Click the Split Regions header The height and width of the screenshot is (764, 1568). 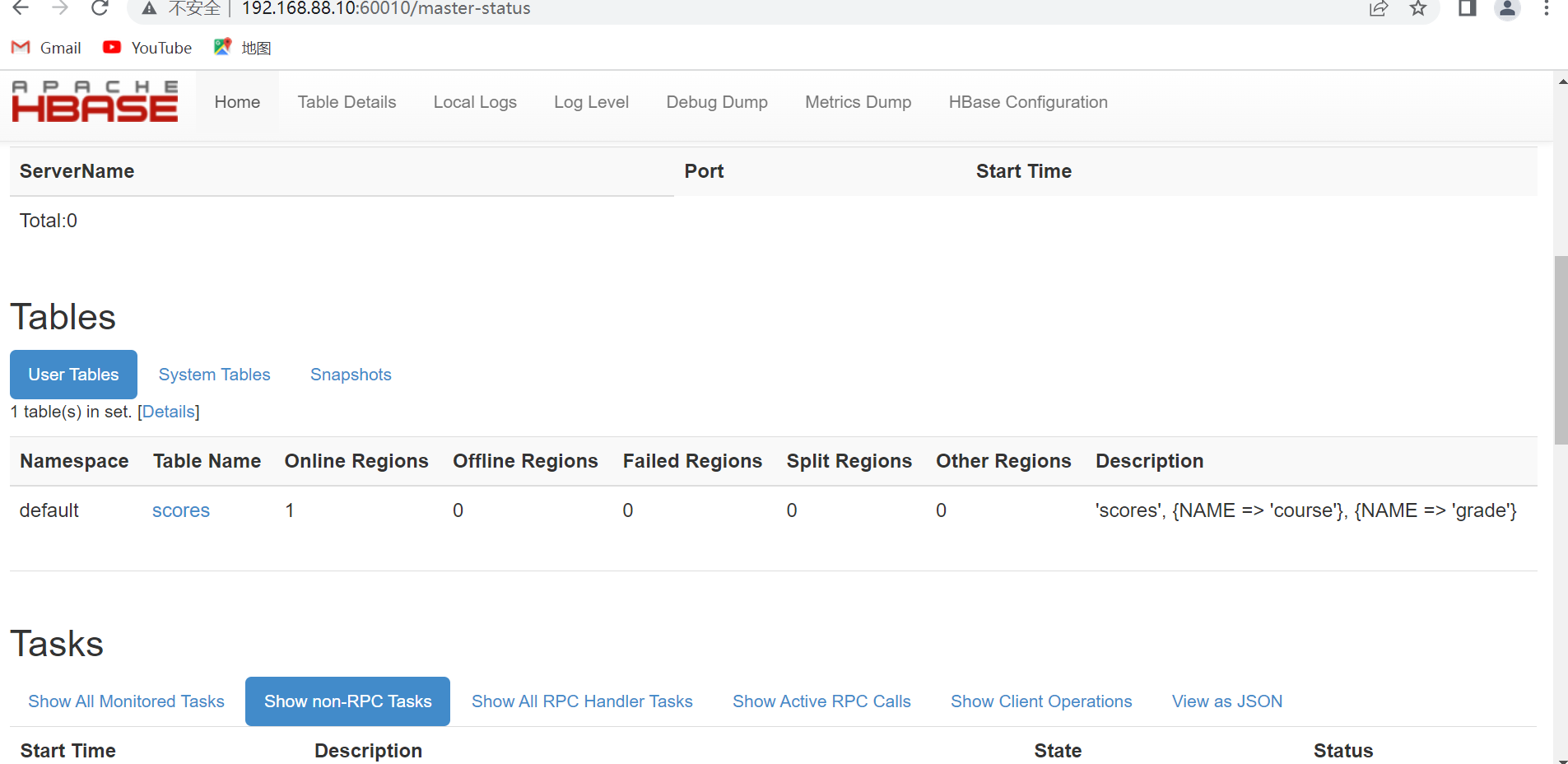point(849,461)
